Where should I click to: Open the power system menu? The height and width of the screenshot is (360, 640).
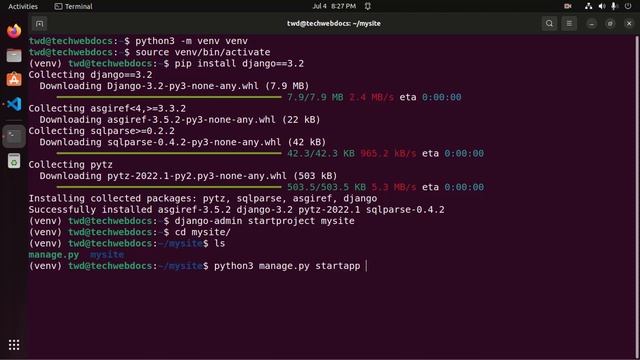click(628, 6)
